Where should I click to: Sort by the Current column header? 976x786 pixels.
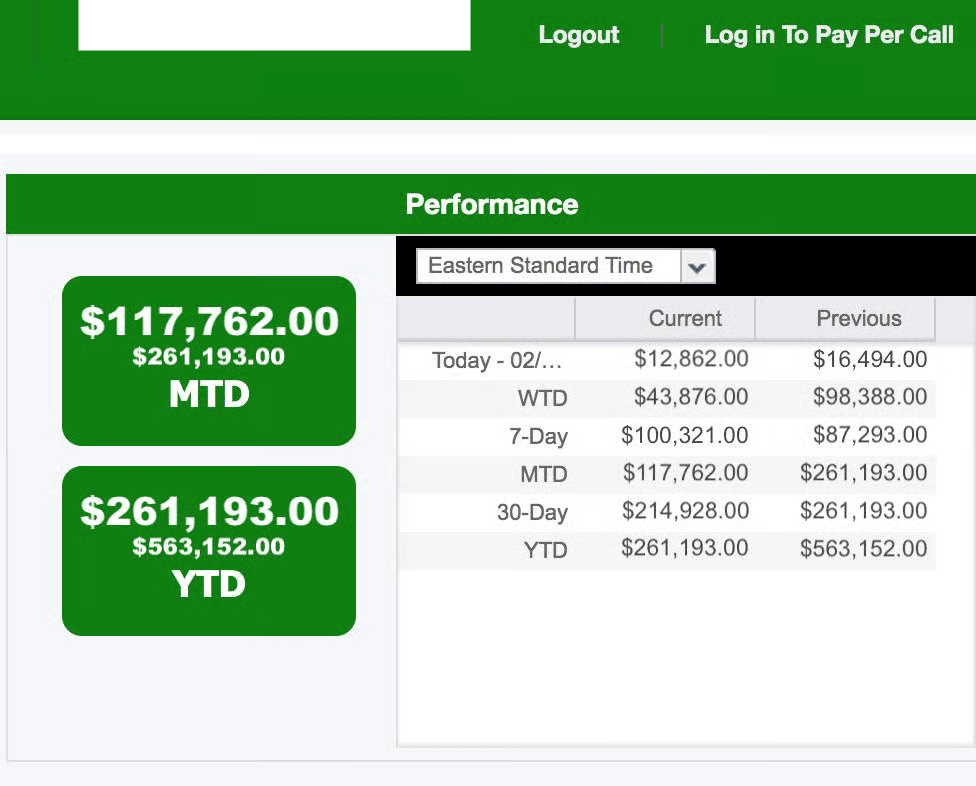(x=684, y=319)
